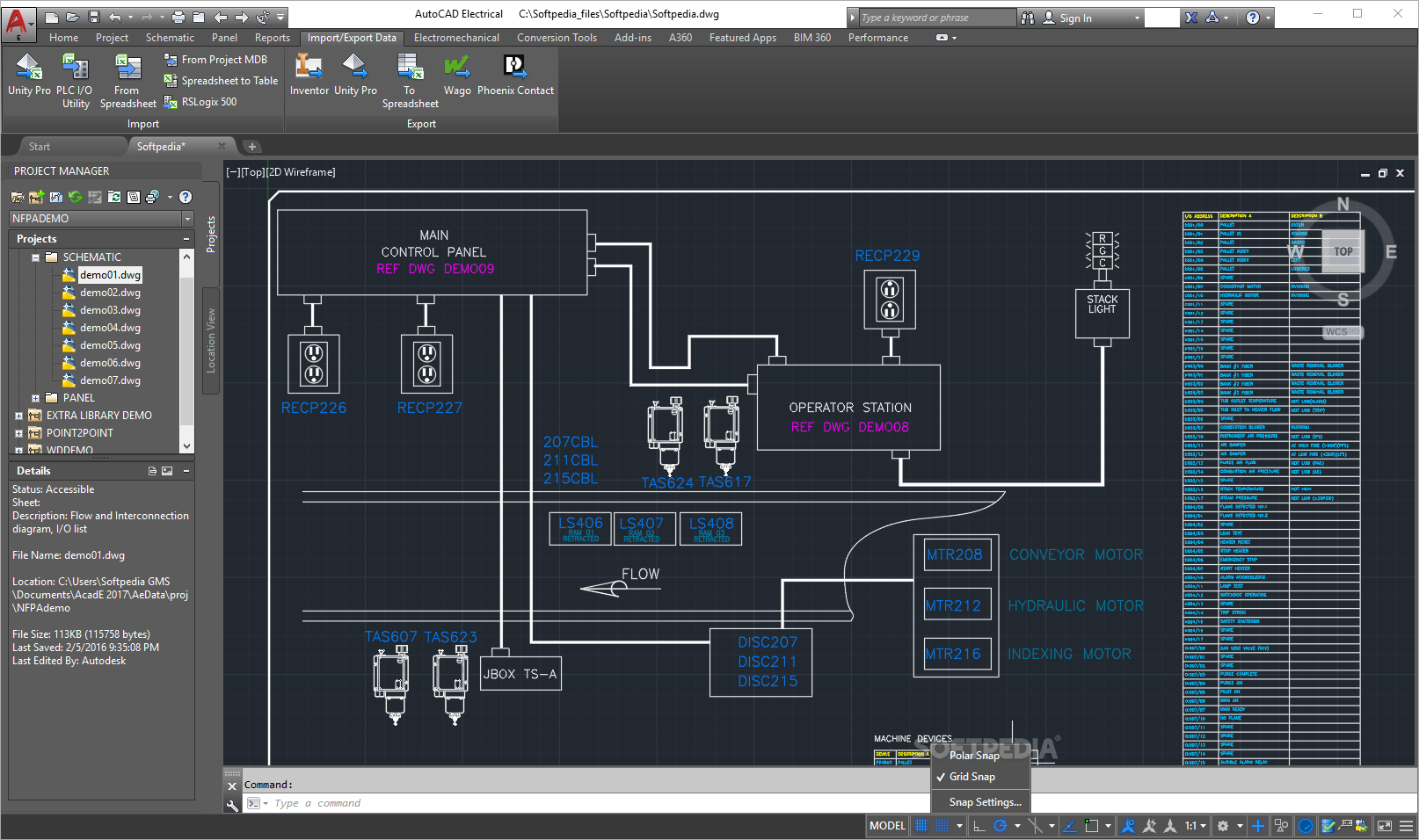Click Export to Unity Pro icon
Viewport: 1419px width, 840px height.
tap(355, 67)
